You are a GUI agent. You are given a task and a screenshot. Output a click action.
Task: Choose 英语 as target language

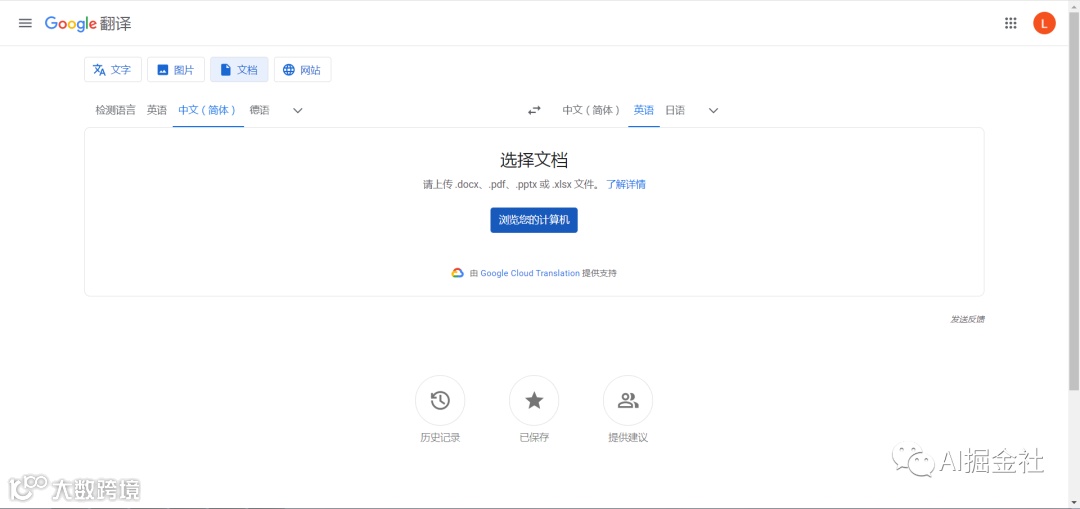pyautogui.click(x=644, y=110)
